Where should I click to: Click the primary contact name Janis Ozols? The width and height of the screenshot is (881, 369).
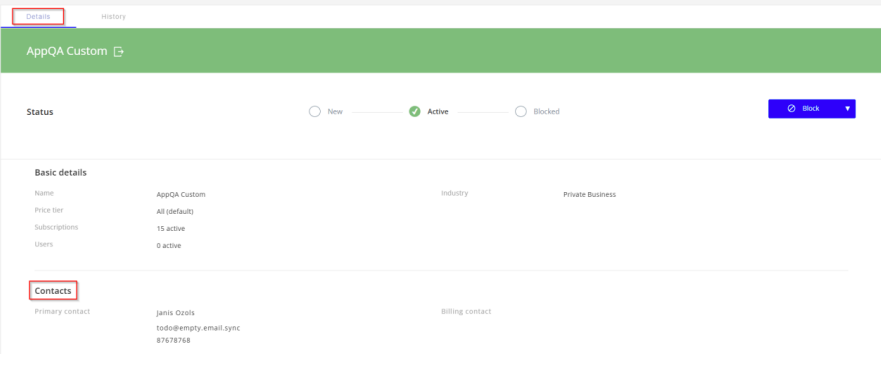pos(175,313)
